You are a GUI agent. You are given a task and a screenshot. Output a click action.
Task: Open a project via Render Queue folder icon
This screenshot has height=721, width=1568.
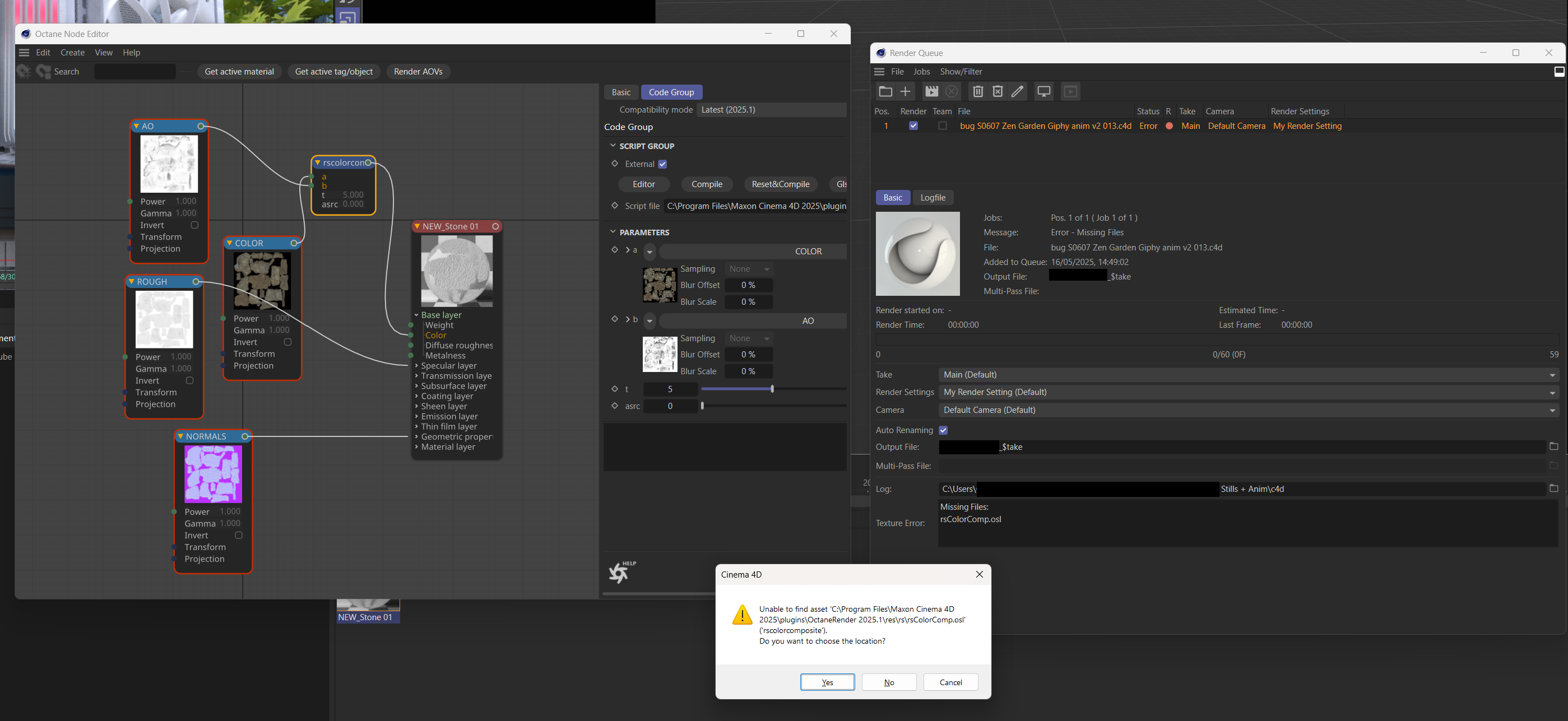tap(885, 92)
